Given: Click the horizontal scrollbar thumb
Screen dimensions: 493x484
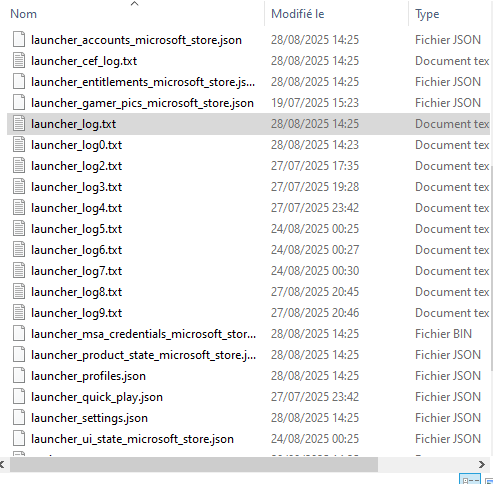Looking at the screenshot, I should point(194,464).
